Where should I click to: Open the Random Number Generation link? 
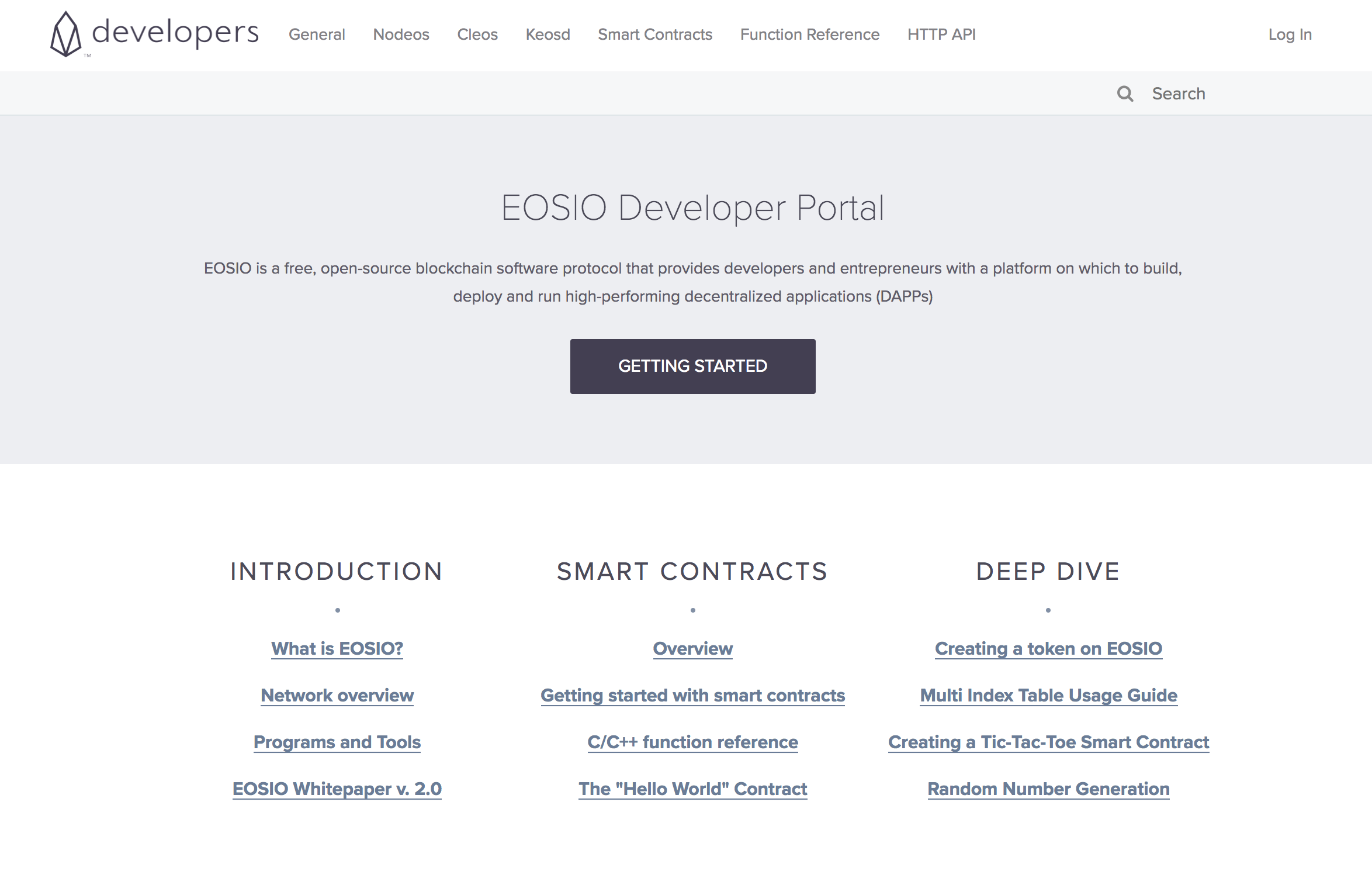[1048, 789]
